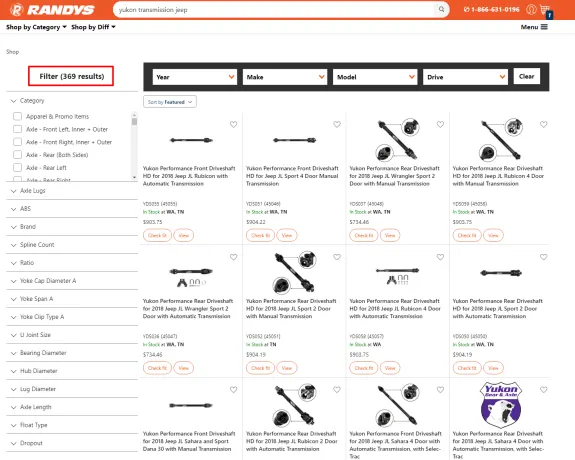The height and width of the screenshot is (460, 575).
Task: Open the Model dropdown
Action: point(375,77)
